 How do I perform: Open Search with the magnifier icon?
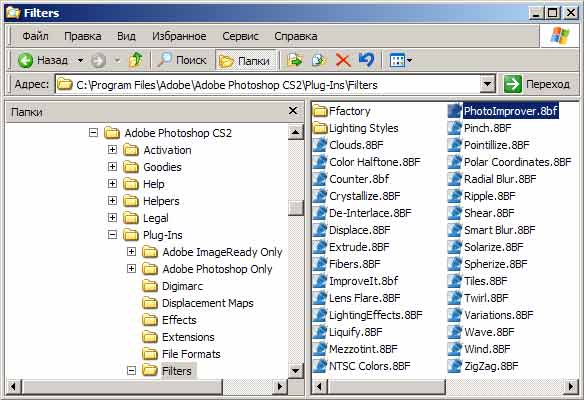pos(164,60)
